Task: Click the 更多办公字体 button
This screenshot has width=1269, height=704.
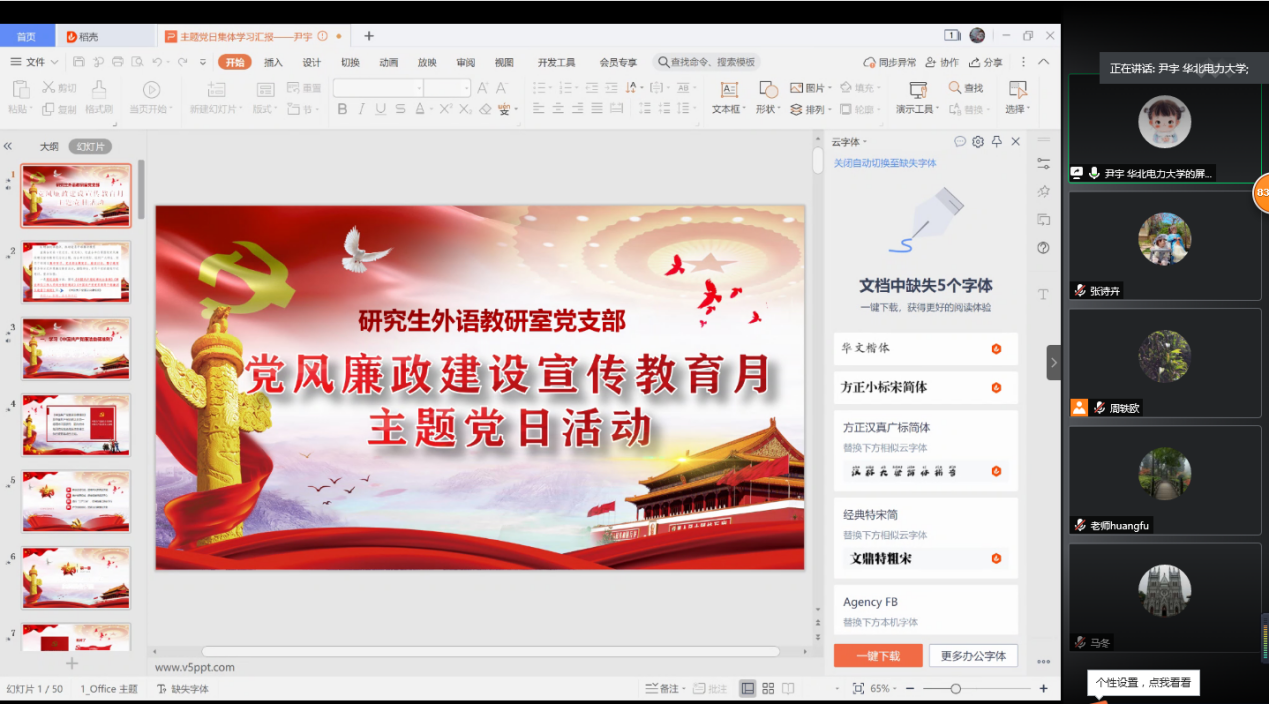Action: coord(973,656)
